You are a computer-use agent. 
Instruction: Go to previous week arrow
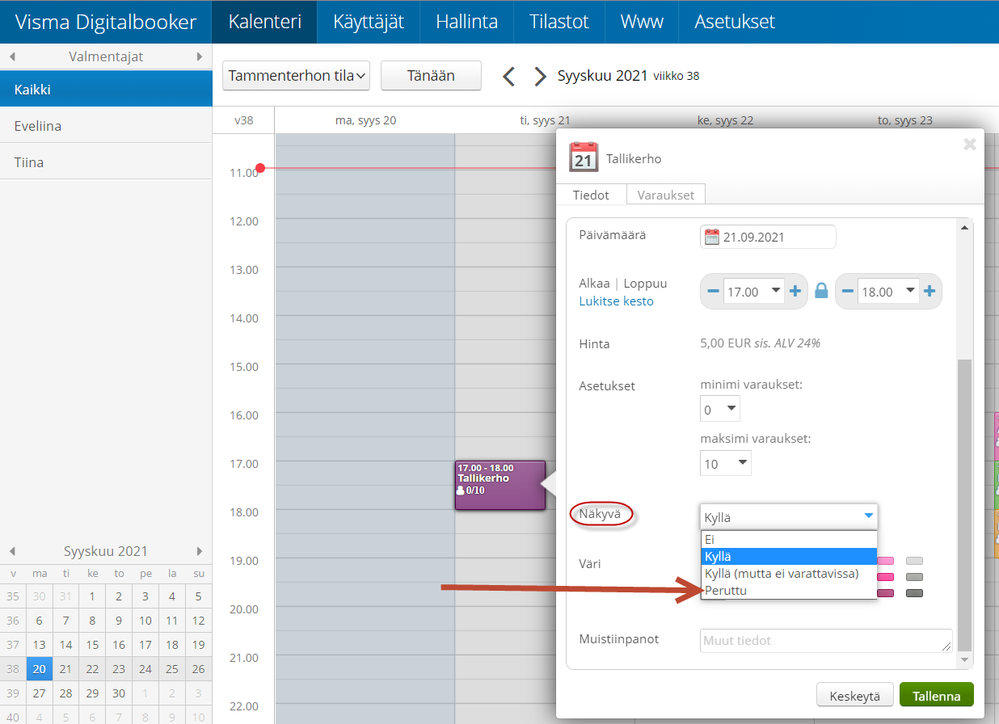(x=508, y=76)
